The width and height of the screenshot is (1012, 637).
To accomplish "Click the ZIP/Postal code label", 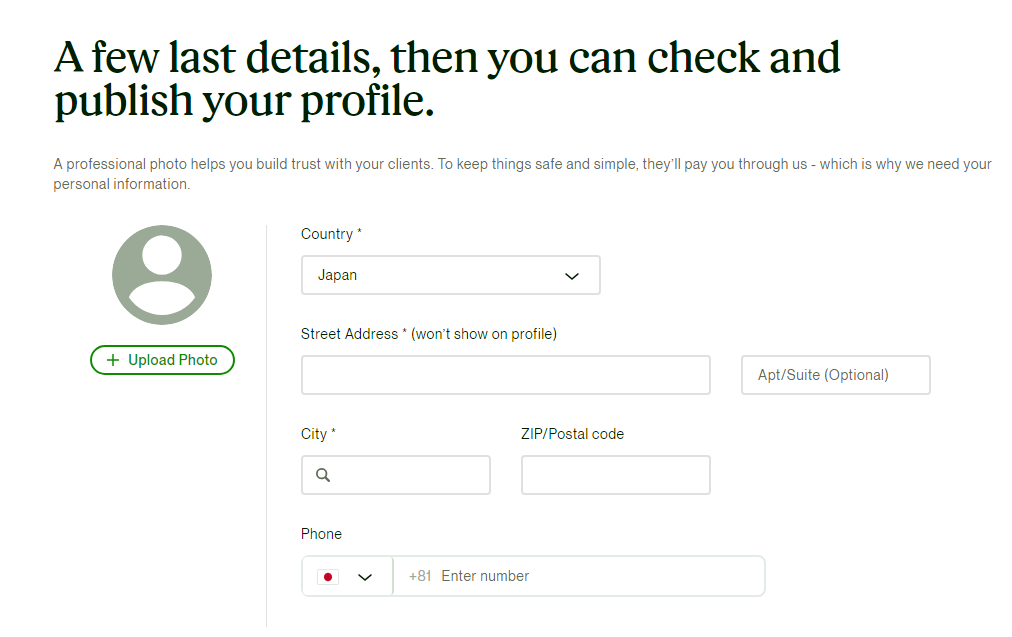I will [x=572, y=434].
